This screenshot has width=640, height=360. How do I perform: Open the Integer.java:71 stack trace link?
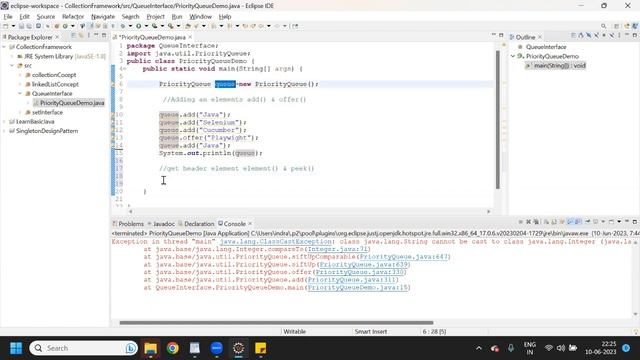(338, 249)
